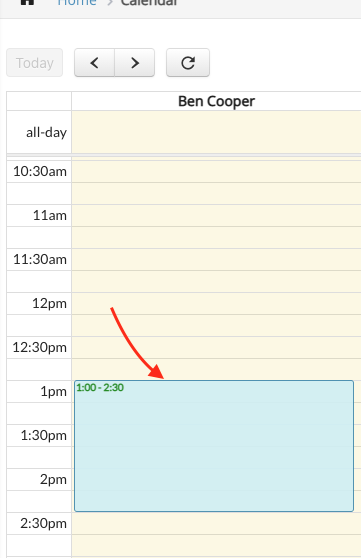Go to previous day with left chevron
This screenshot has width=361, height=558.
click(x=94, y=63)
